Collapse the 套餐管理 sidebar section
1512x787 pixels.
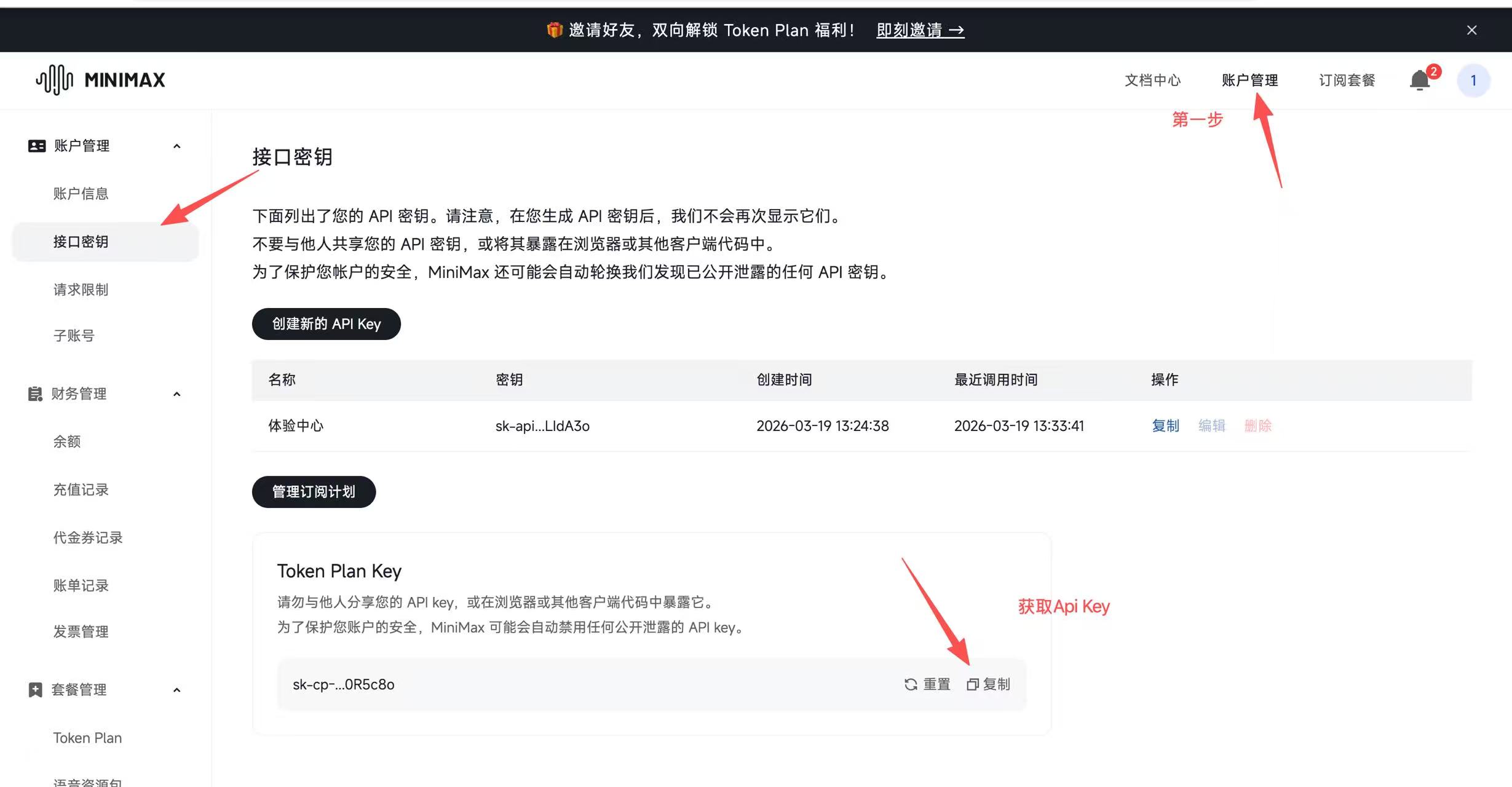pyautogui.click(x=177, y=690)
